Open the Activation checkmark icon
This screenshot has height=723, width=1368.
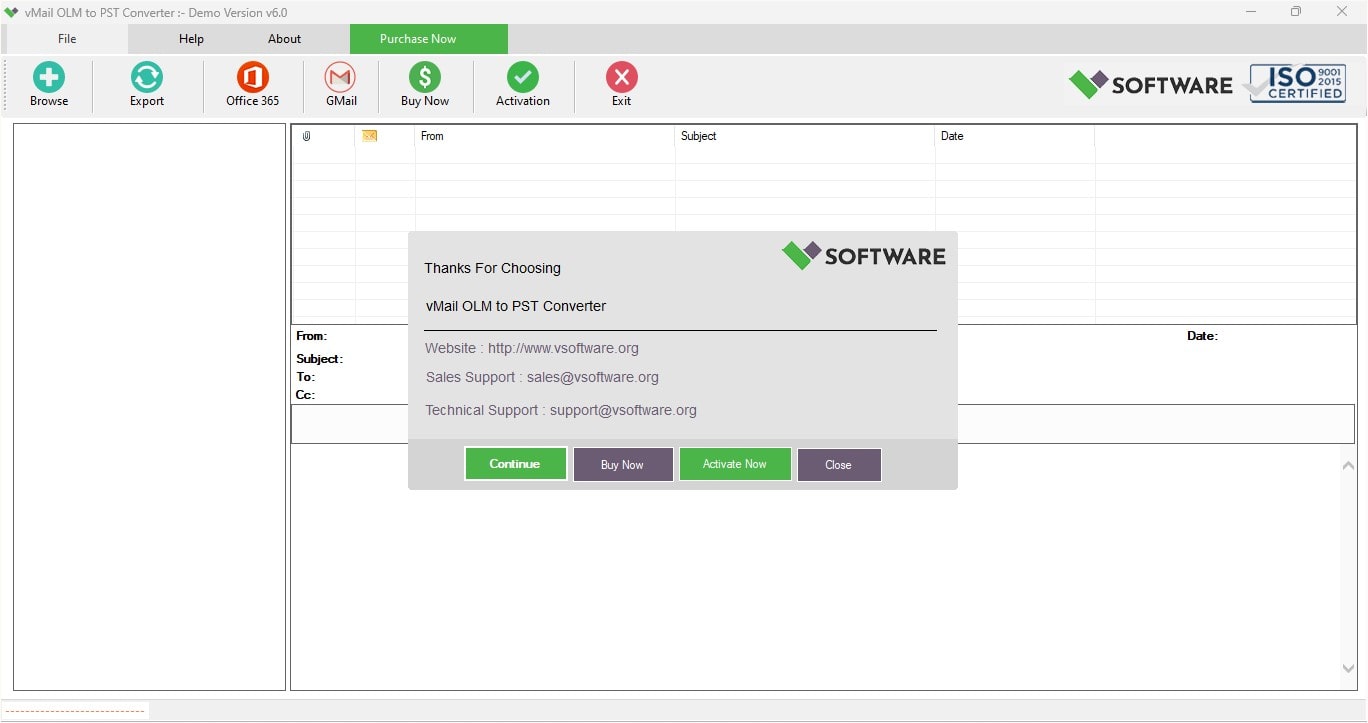click(x=522, y=77)
